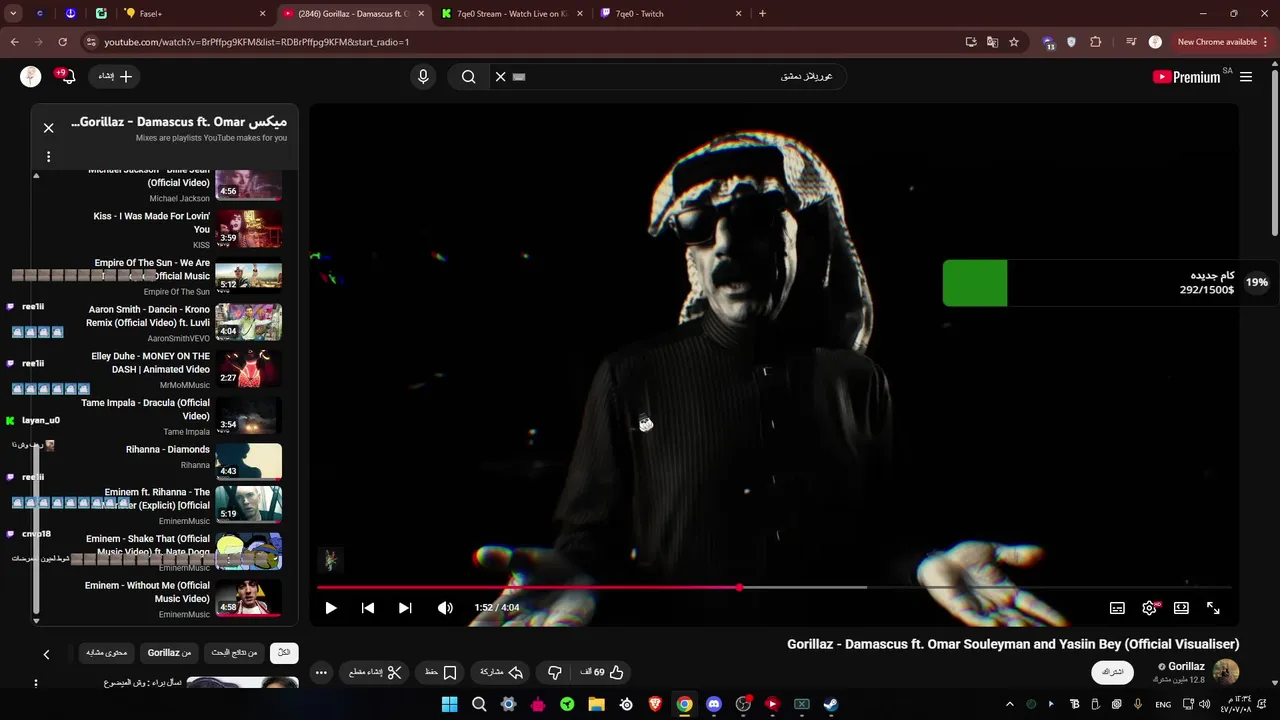The height and width of the screenshot is (720, 1280).
Task: Mute the video with the speaker icon
Action: (x=445, y=608)
